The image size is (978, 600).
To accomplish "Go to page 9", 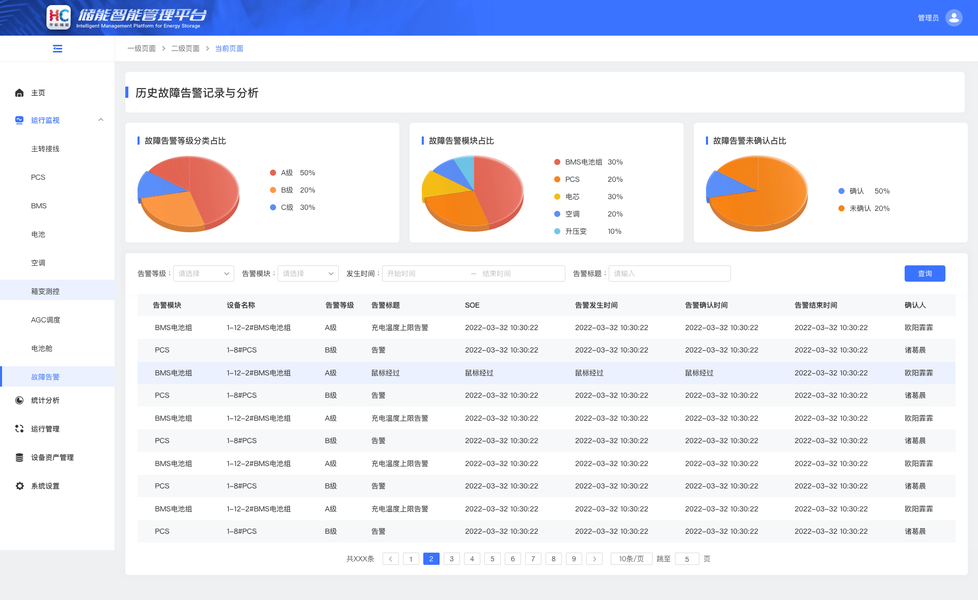I will pos(574,559).
